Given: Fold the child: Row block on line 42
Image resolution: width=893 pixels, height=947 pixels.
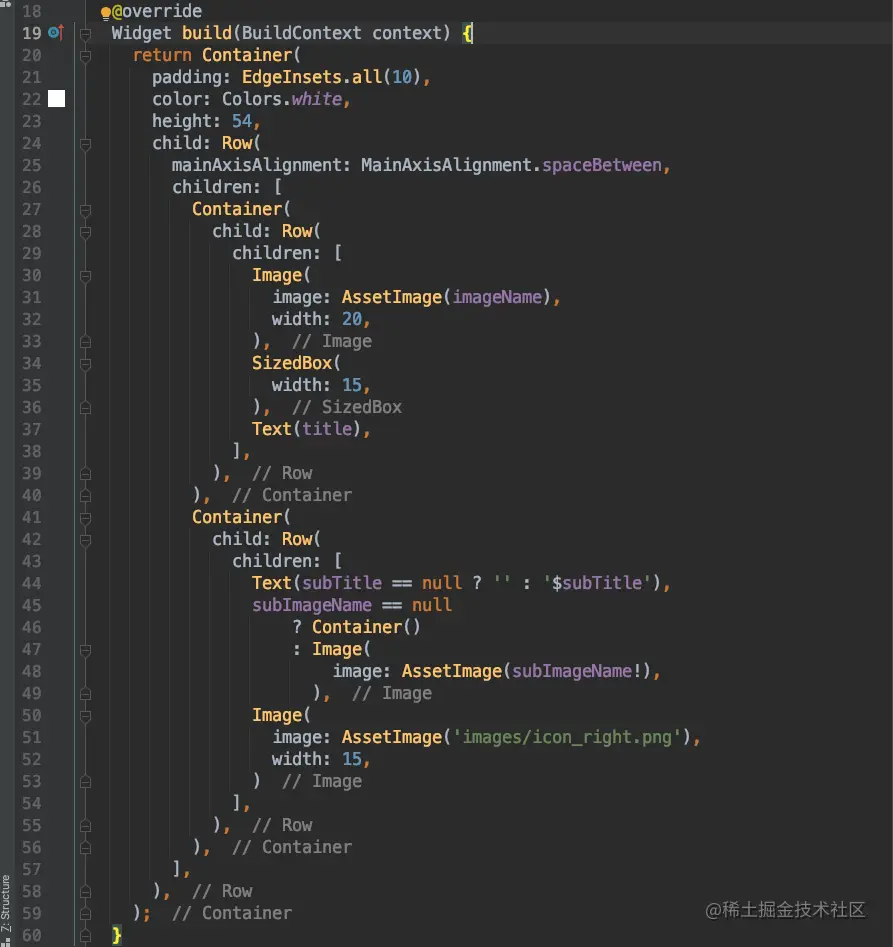Looking at the screenshot, I should click(85, 540).
